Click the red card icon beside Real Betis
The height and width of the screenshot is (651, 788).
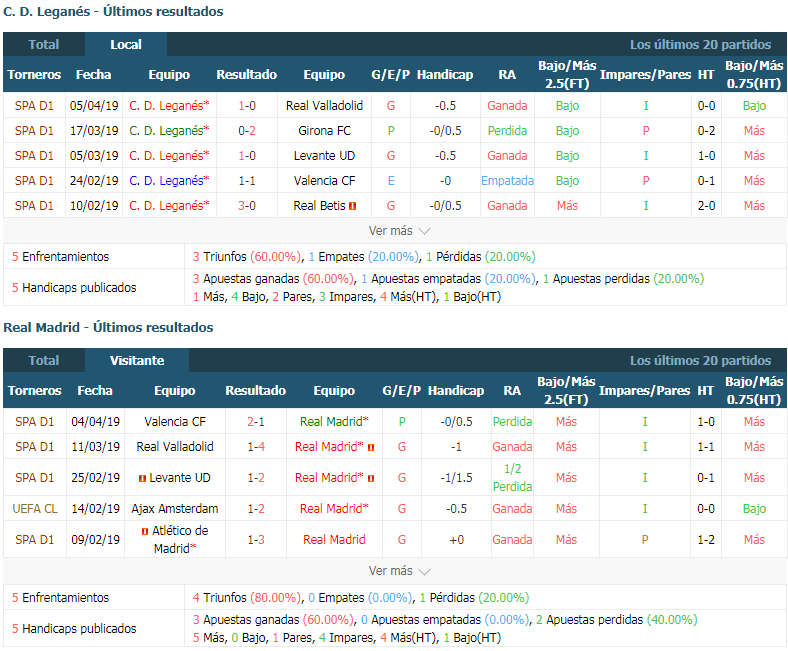pyautogui.click(x=353, y=206)
